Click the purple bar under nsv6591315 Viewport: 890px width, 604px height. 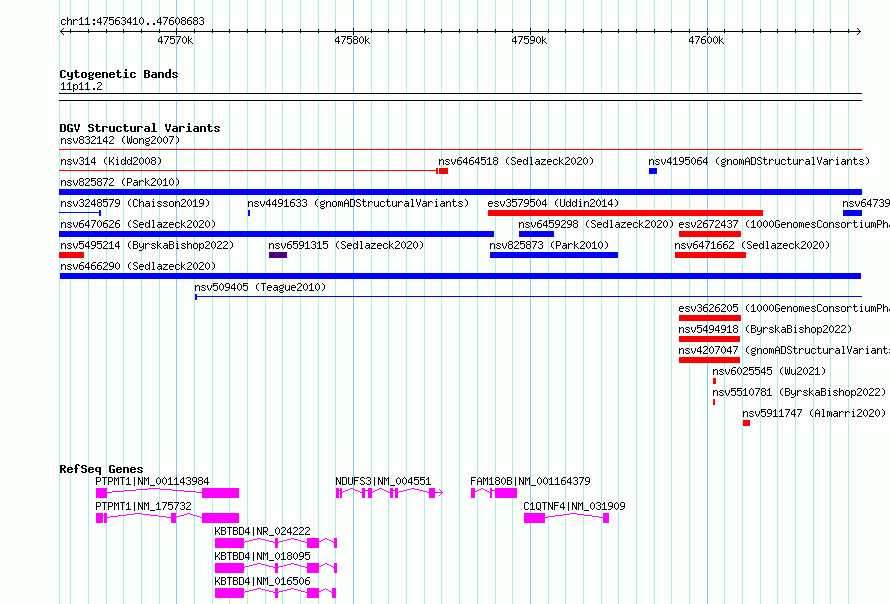click(278, 255)
